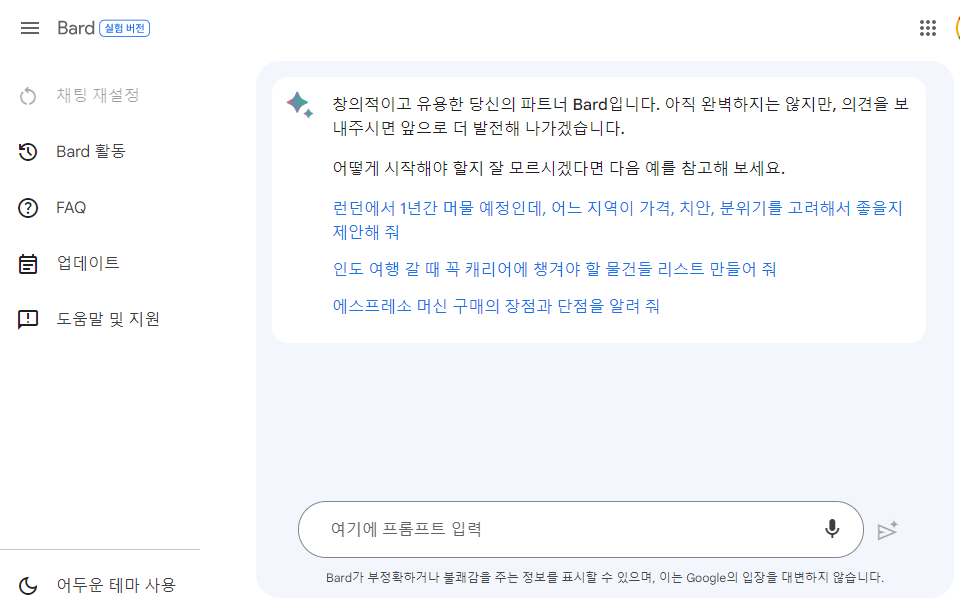This screenshot has width=960, height=612.
Task: Click the Bard sparkle logo in message
Action: pyautogui.click(x=300, y=105)
